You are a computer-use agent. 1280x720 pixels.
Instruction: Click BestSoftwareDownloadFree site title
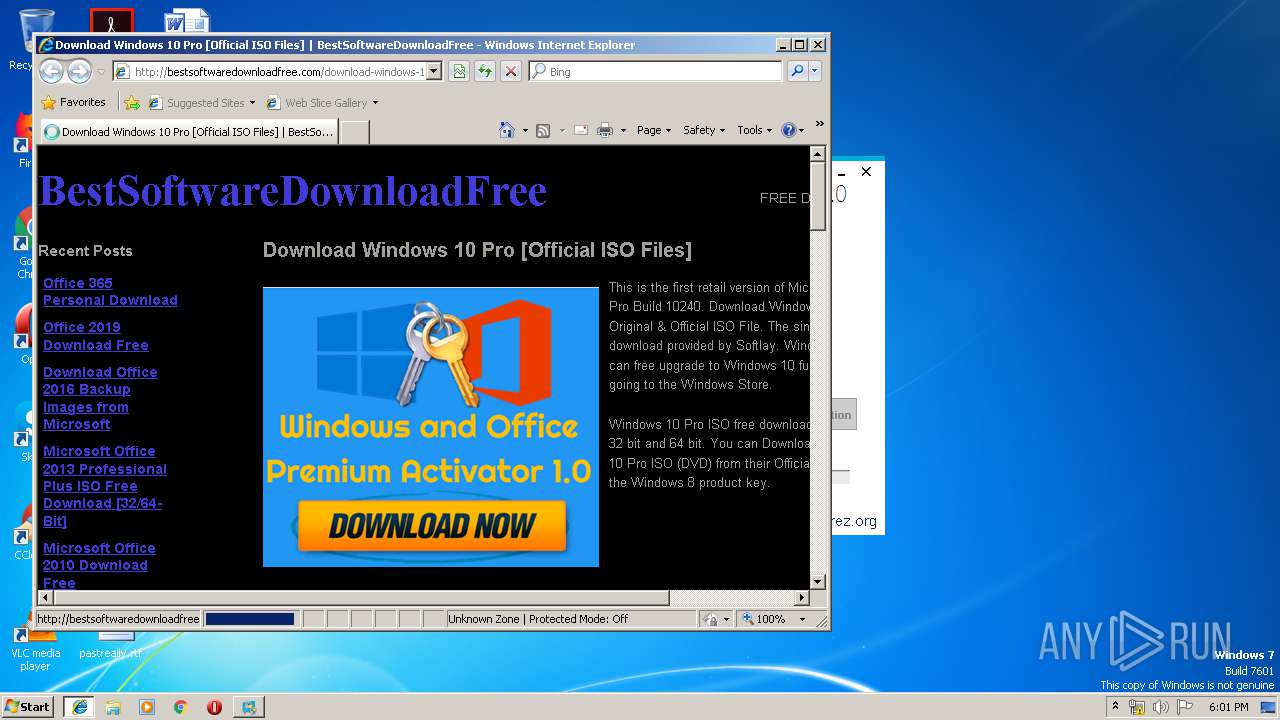point(293,190)
